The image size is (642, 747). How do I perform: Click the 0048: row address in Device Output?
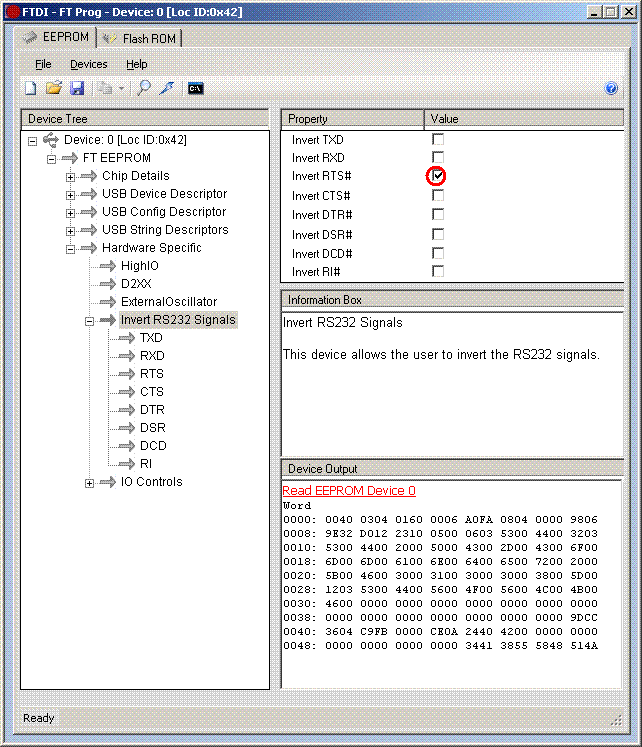tap(300, 646)
